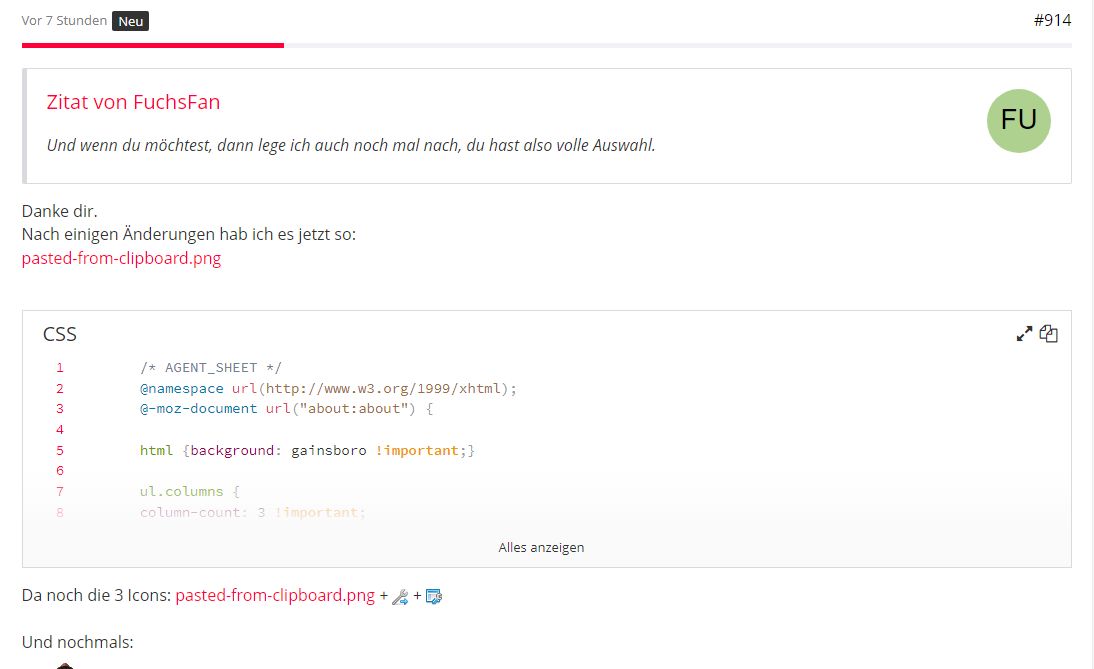Click FuchsFan's green FU avatar

point(1018,121)
